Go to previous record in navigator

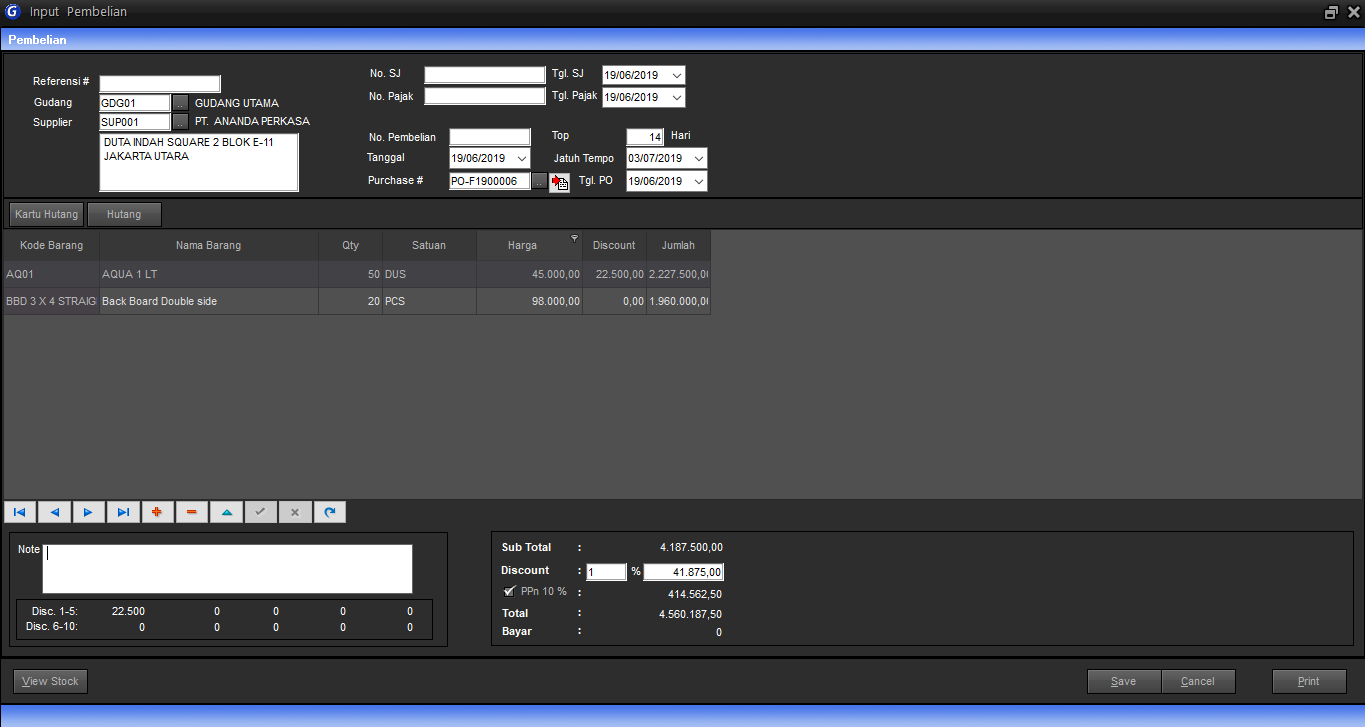click(x=54, y=512)
